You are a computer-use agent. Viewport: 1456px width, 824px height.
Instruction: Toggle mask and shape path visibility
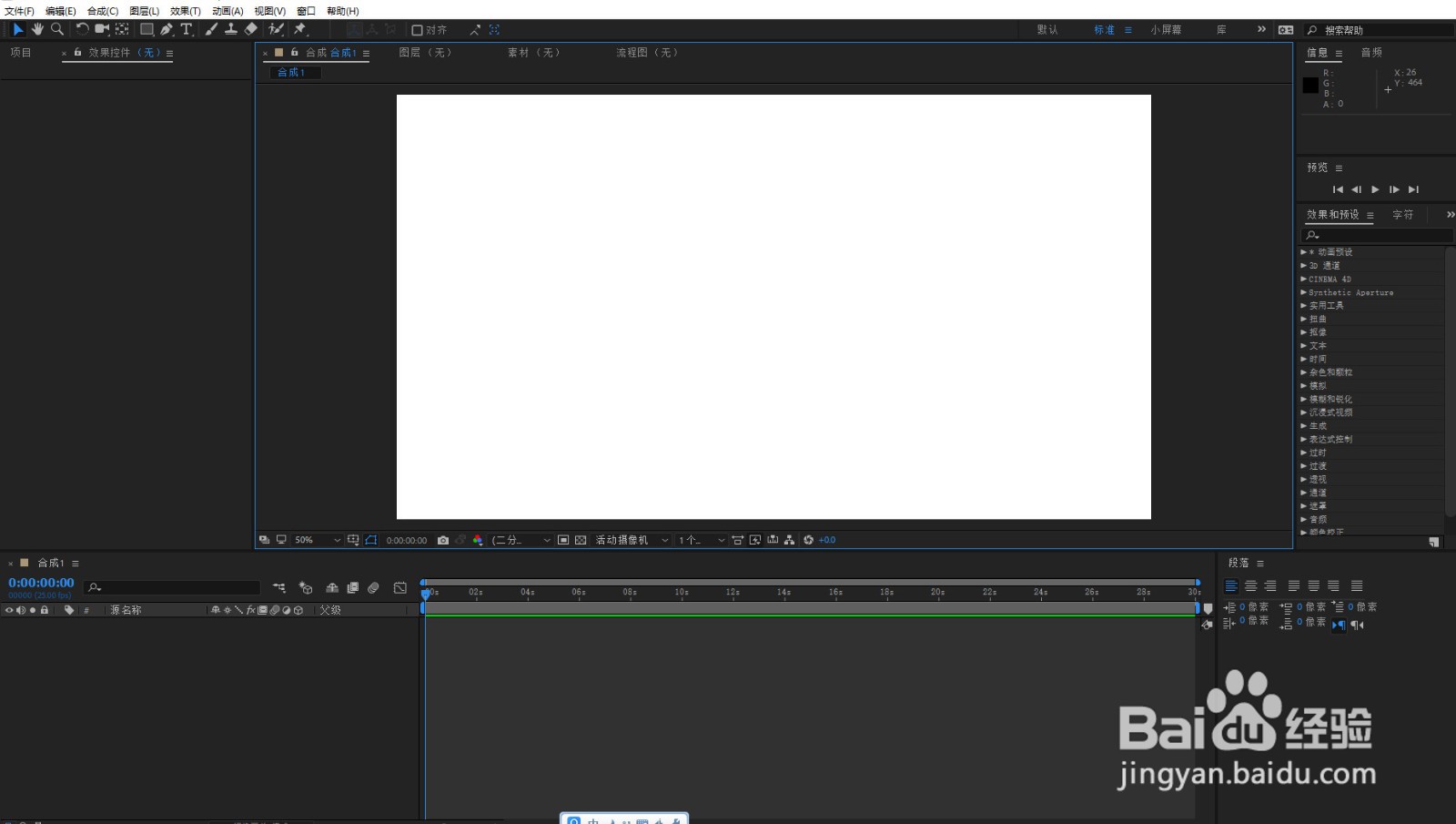coord(371,540)
